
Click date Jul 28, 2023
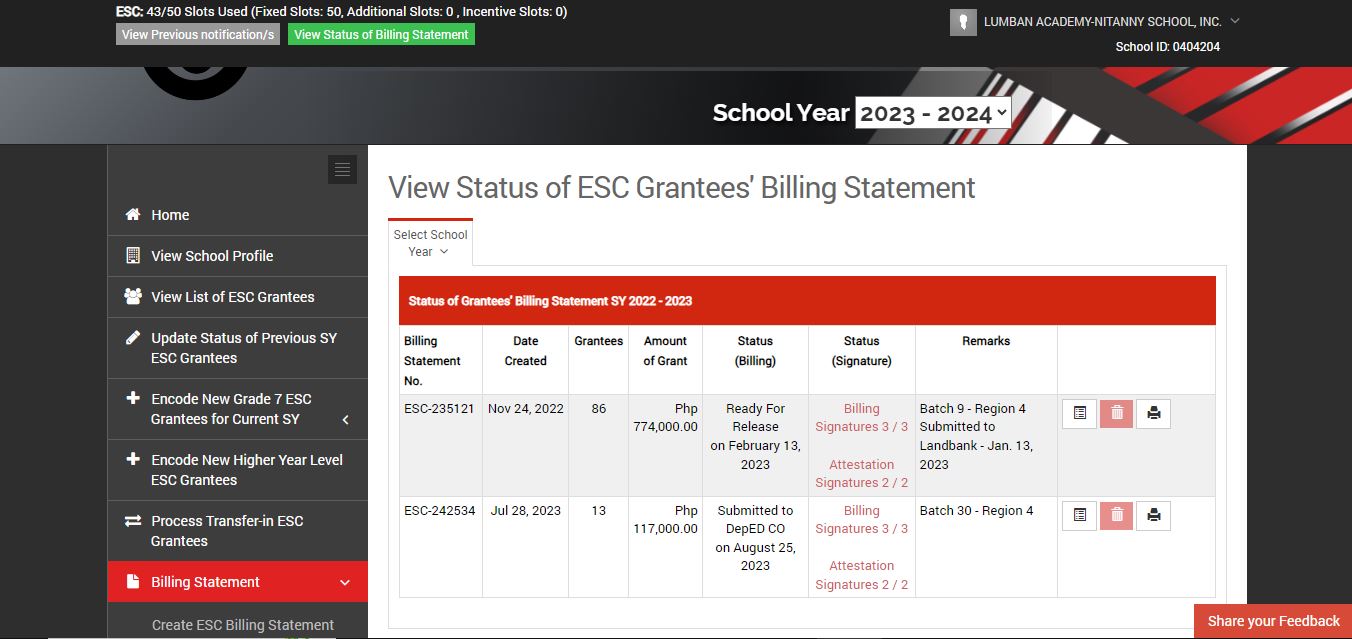526,510
